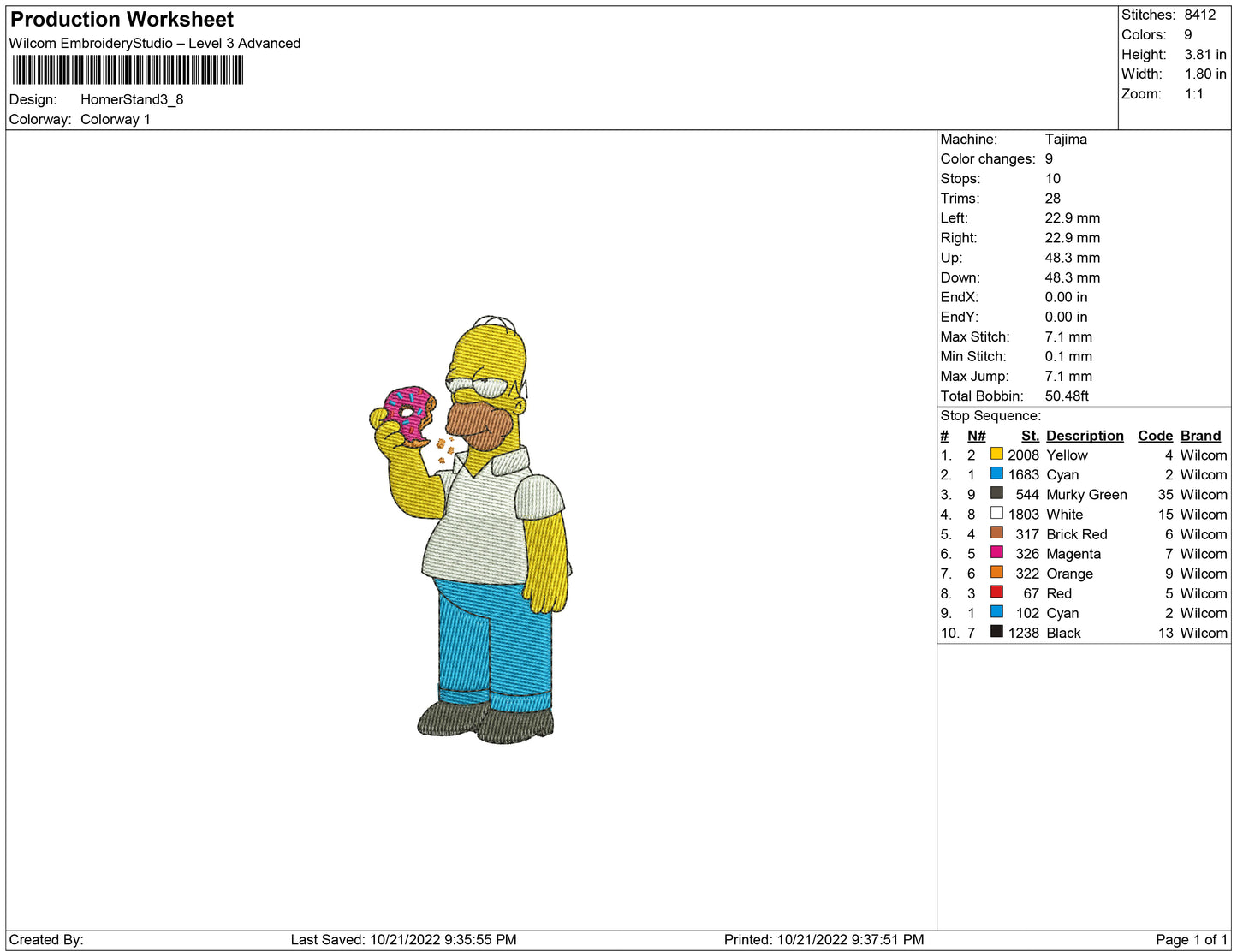Select the "Color changes:" label

988,159
